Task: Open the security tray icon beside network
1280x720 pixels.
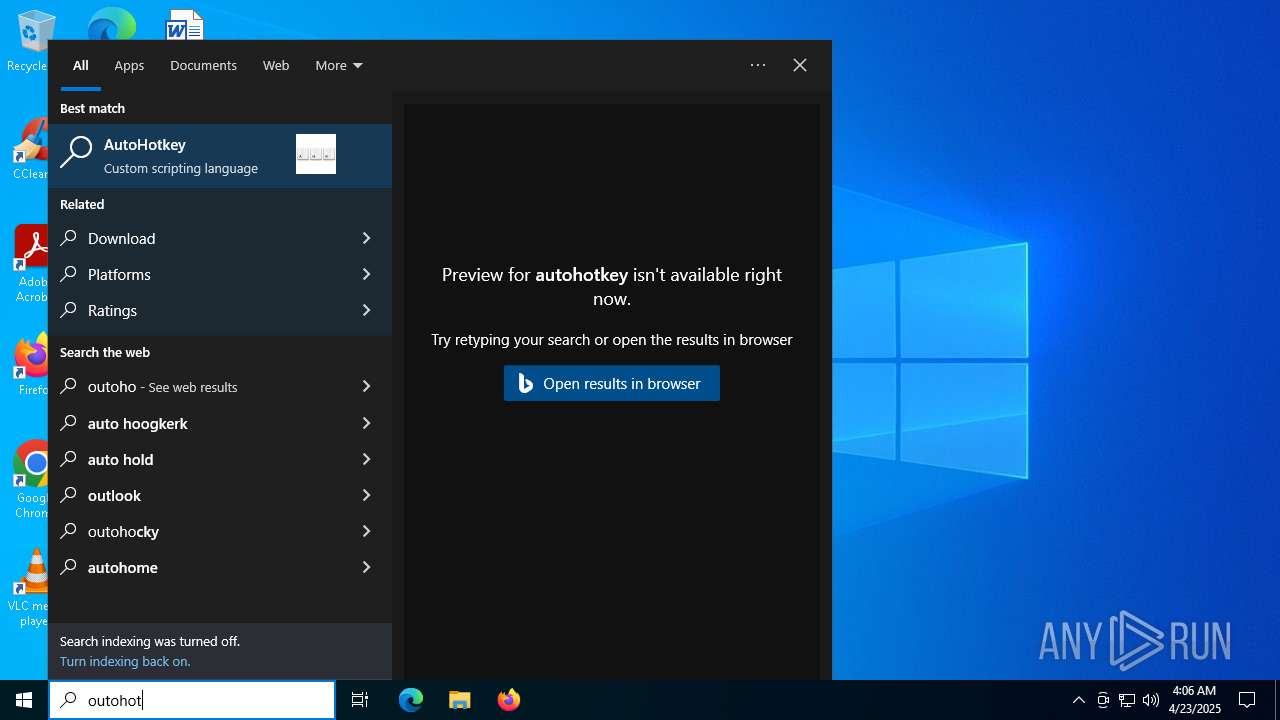Action: pos(1103,700)
